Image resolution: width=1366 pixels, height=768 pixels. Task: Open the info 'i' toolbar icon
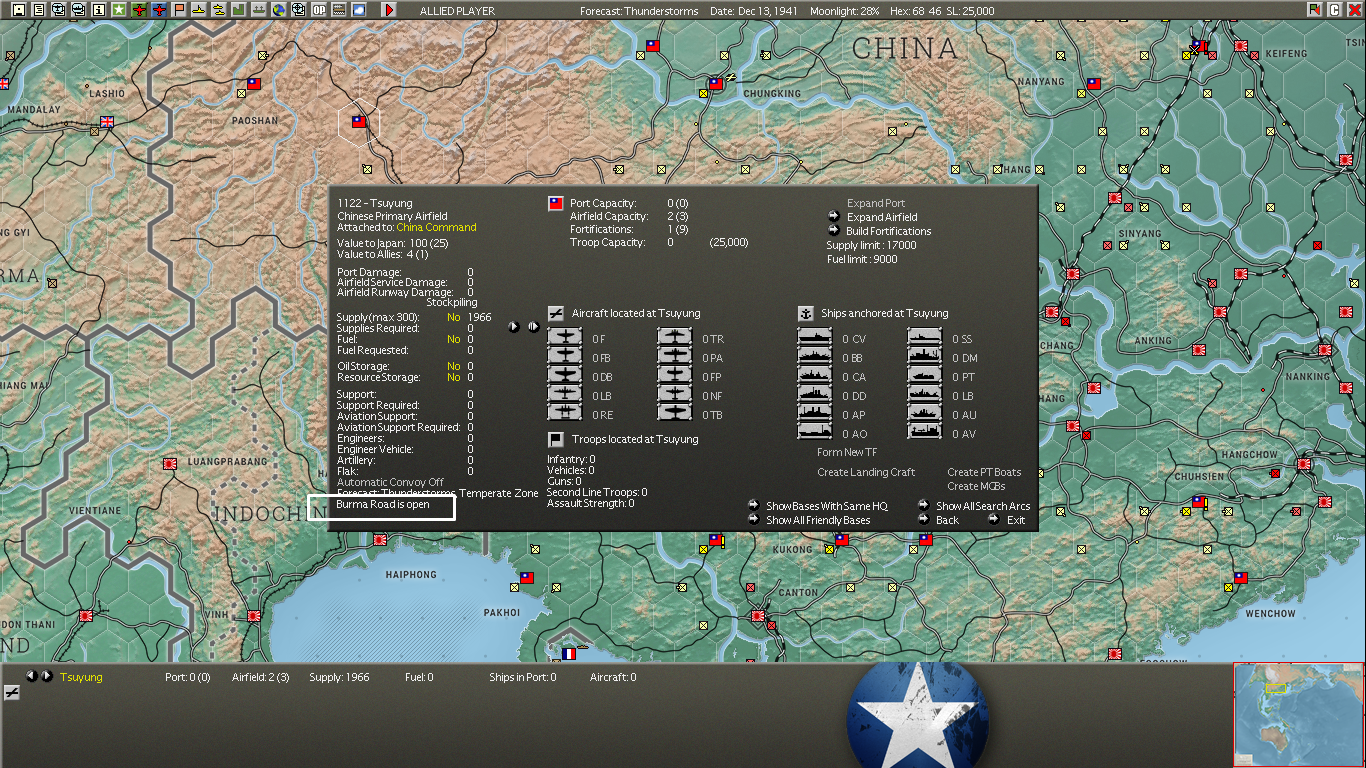click(99, 10)
